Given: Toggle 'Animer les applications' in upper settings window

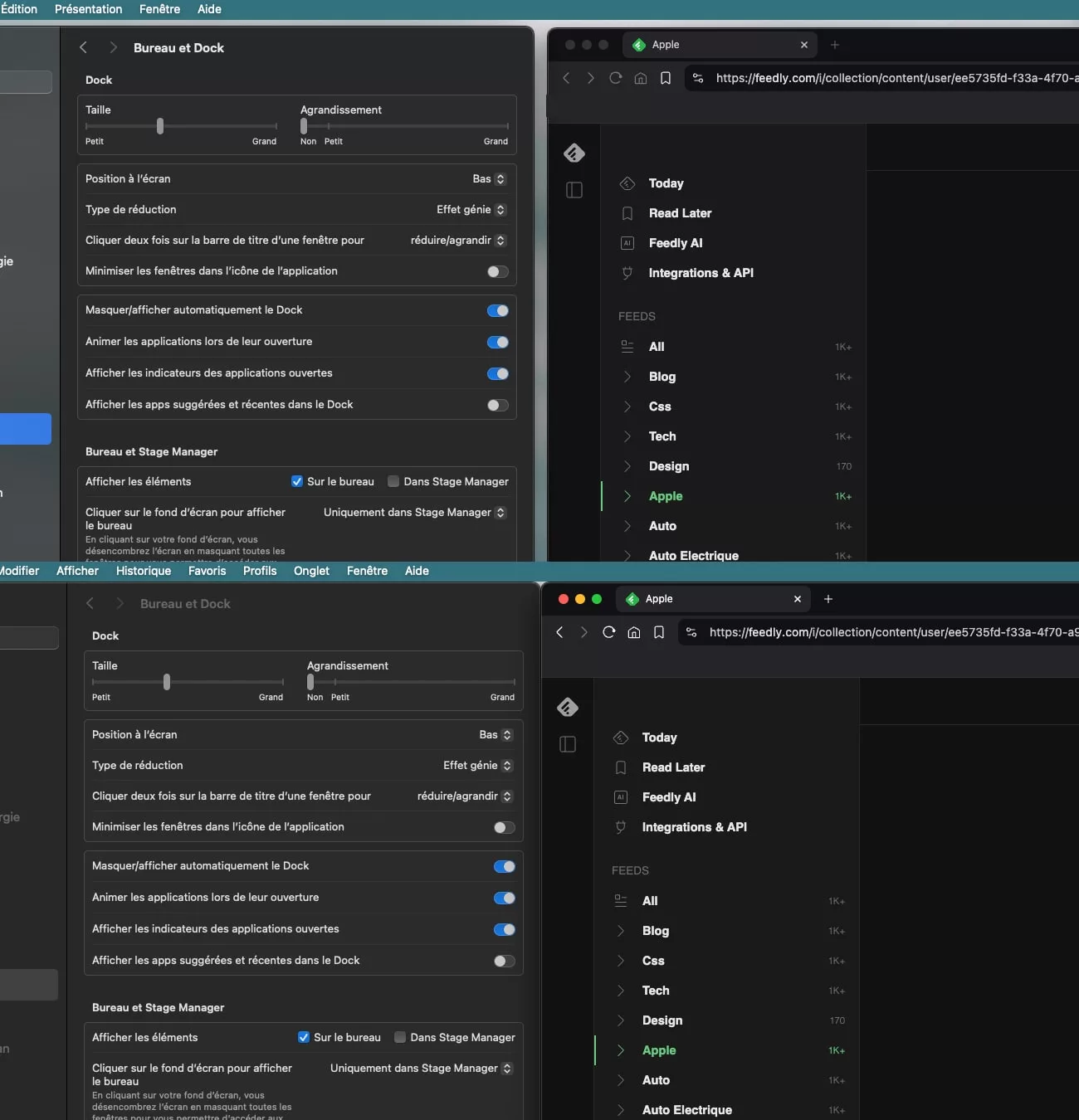Looking at the screenshot, I should 498,342.
